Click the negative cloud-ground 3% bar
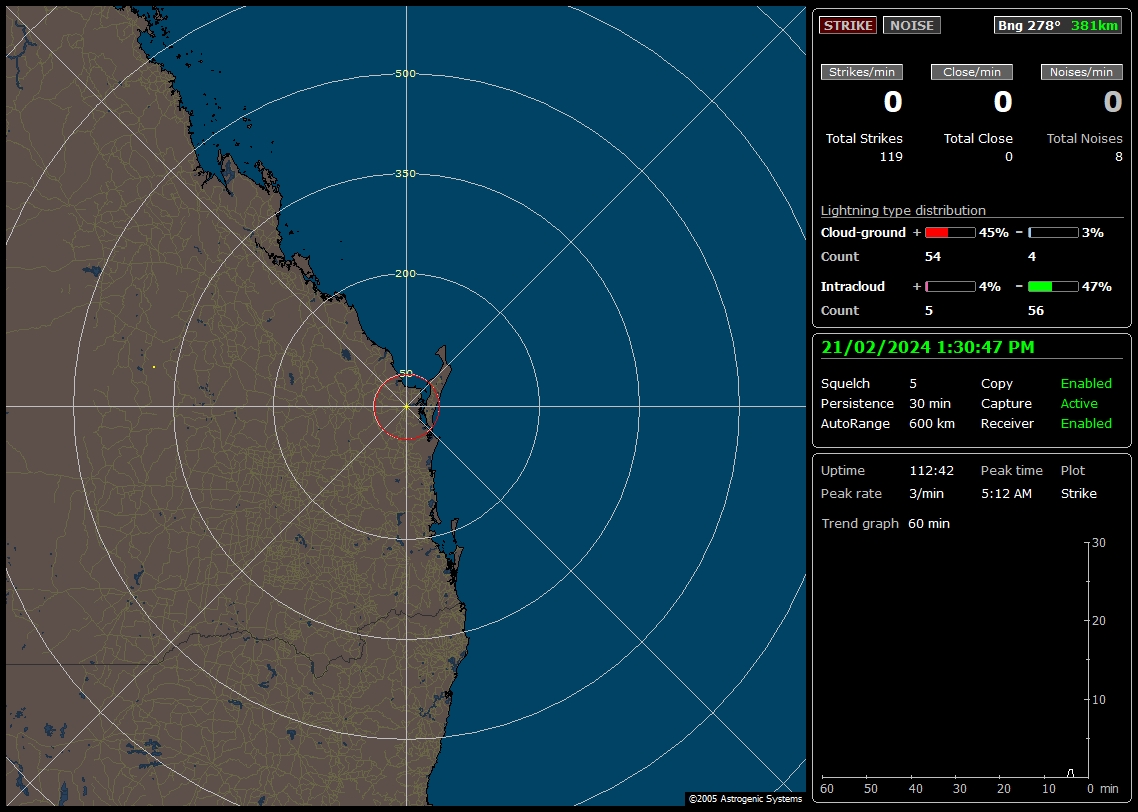Image resolution: width=1138 pixels, height=812 pixels. (1053, 233)
